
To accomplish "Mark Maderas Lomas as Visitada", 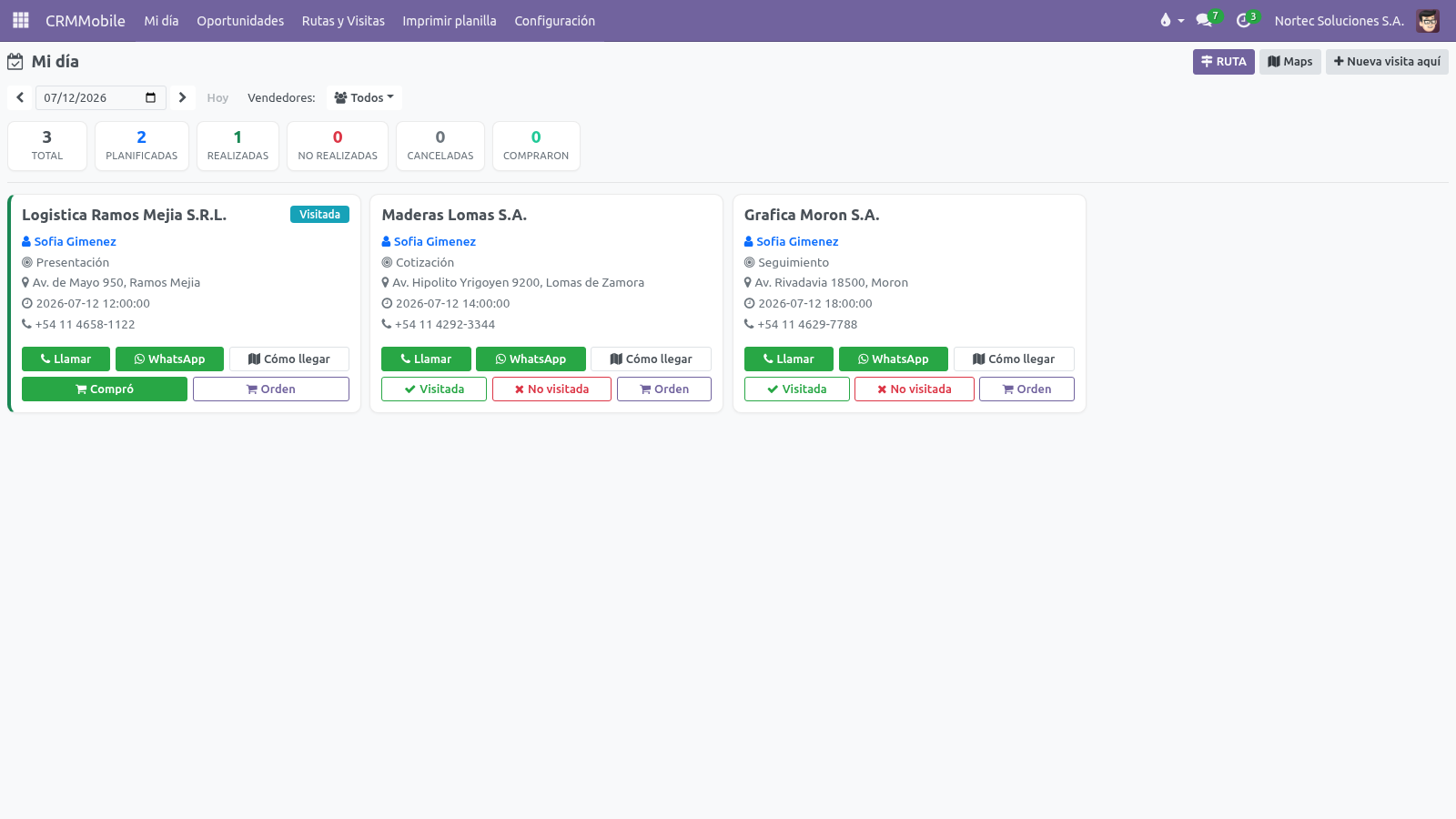I will click(434, 389).
